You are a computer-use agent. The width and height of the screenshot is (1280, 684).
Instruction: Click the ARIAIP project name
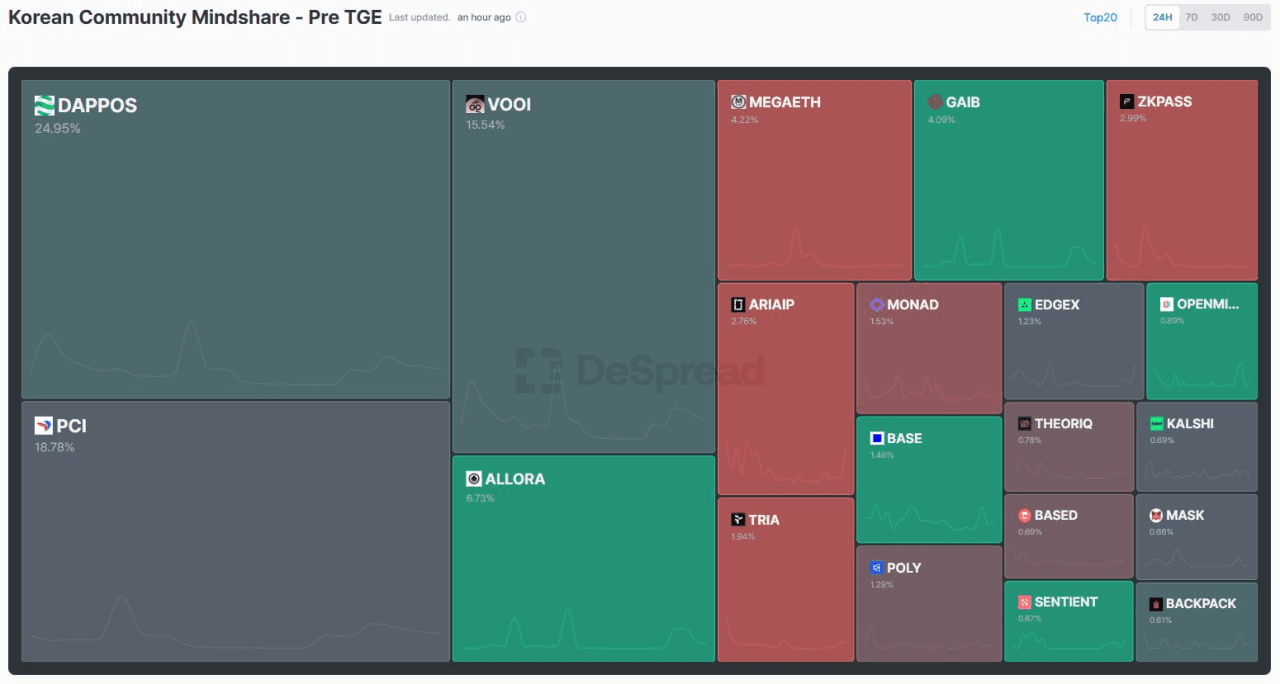click(771, 304)
